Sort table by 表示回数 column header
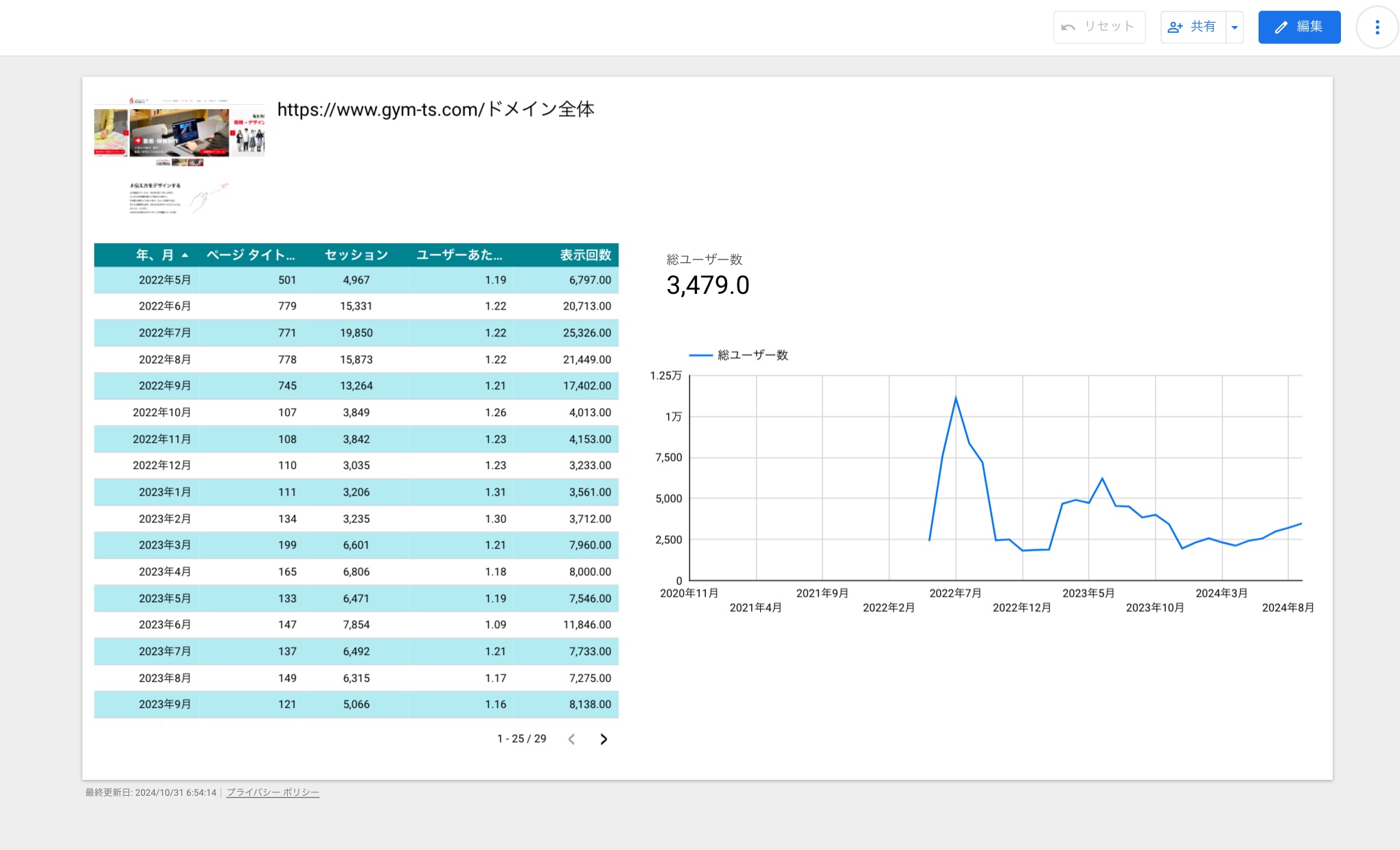The image size is (1400, 850). (x=585, y=255)
